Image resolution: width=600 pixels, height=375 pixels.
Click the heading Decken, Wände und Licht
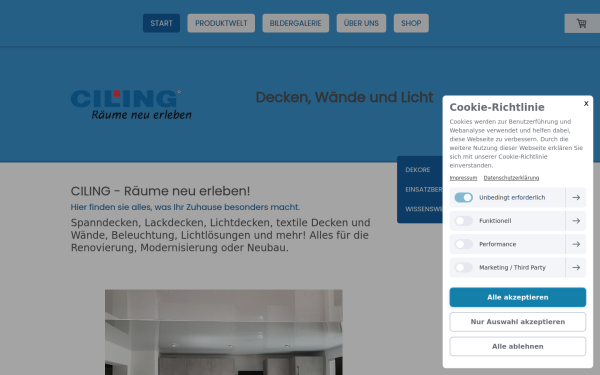(344, 97)
